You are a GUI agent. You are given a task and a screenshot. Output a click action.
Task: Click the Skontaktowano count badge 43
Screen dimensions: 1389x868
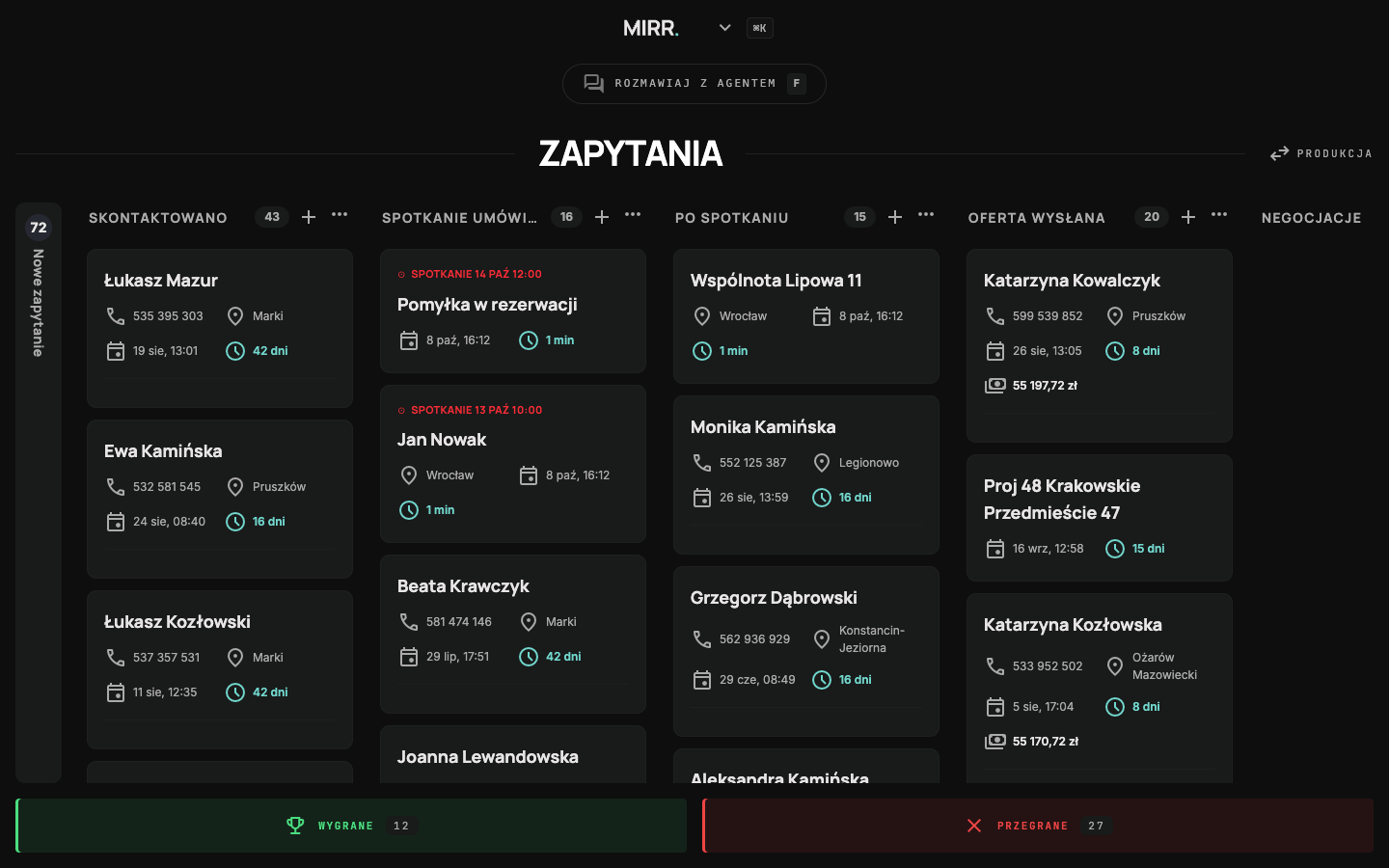[x=272, y=217]
